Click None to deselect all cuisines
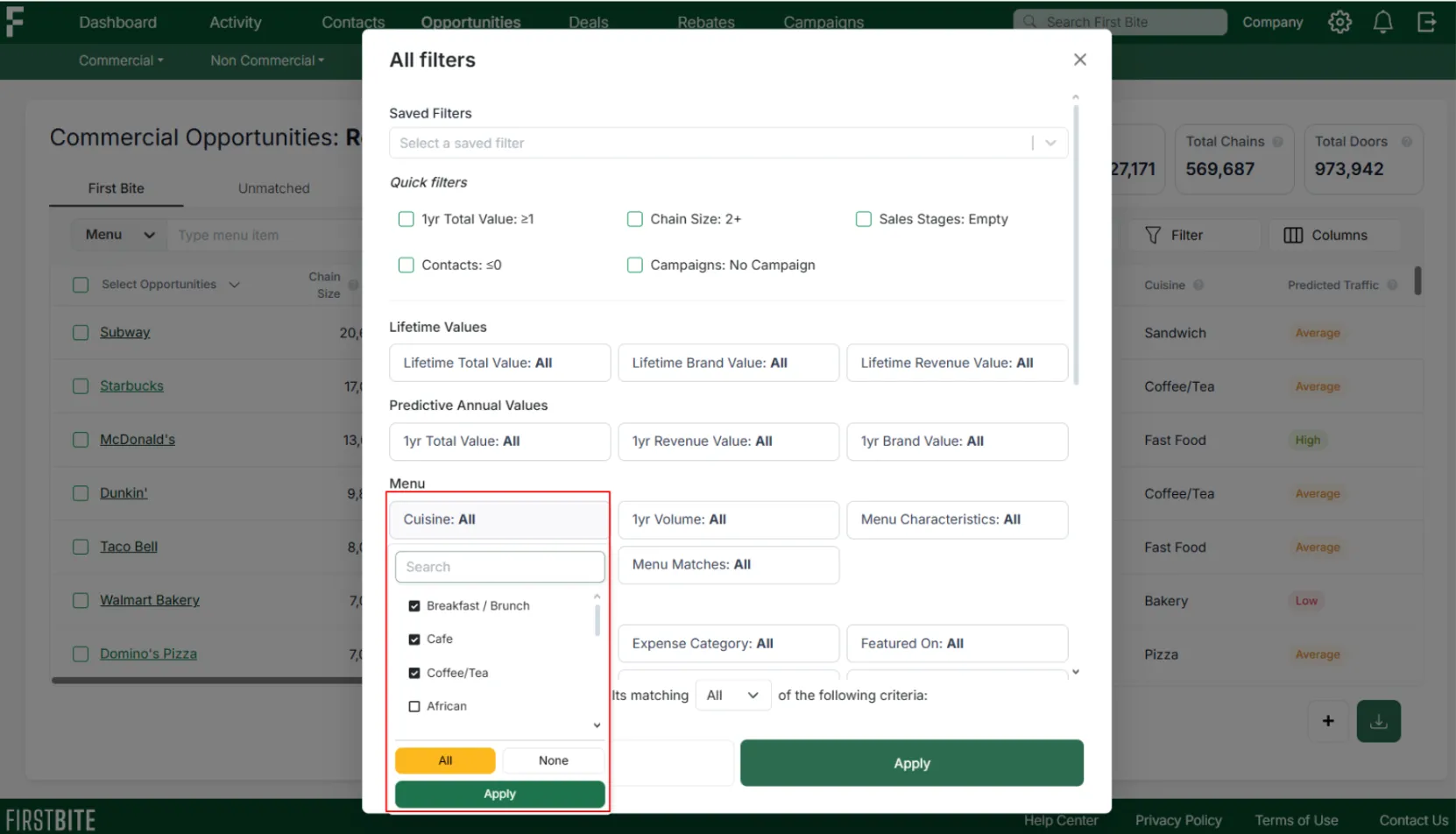 tap(553, 760)
